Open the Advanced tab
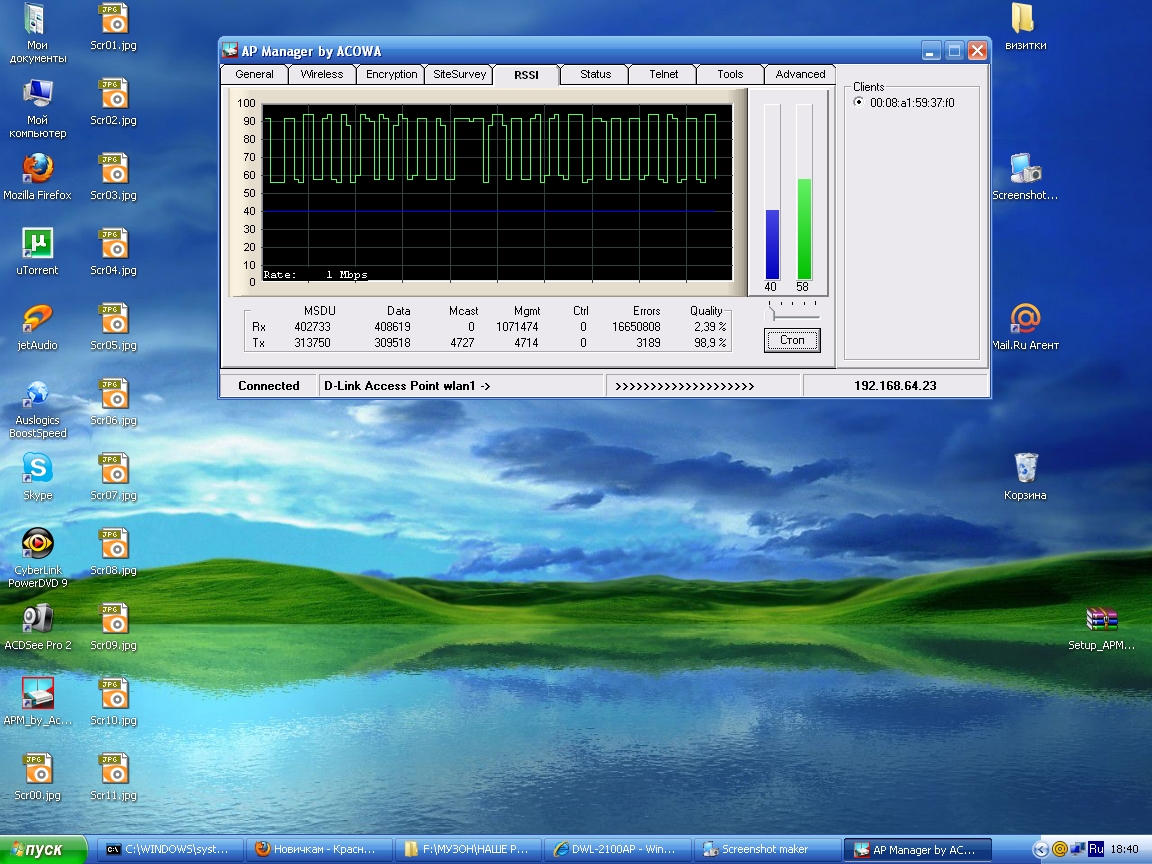 800,74
